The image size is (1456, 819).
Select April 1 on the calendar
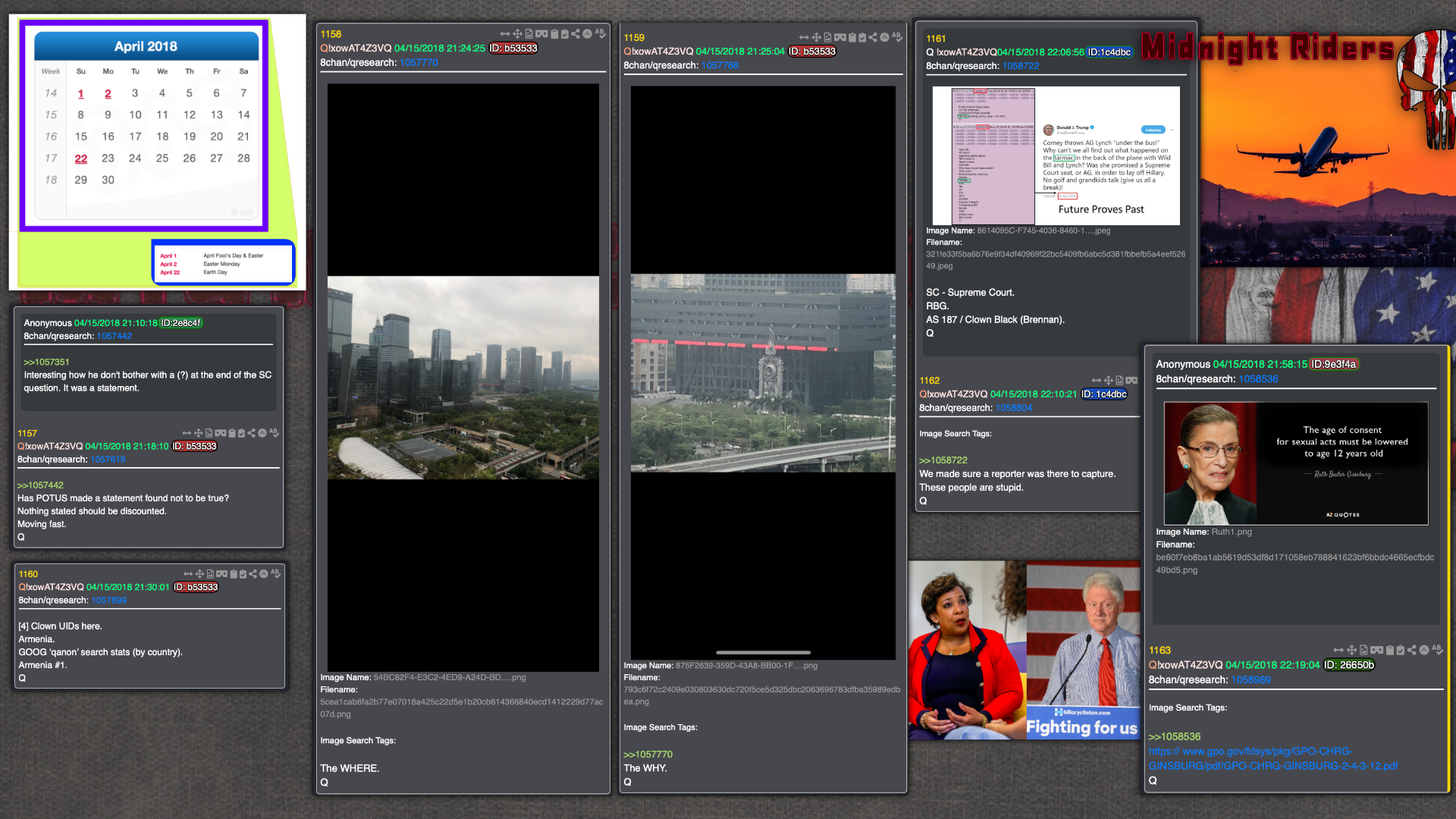pos(81,93)
